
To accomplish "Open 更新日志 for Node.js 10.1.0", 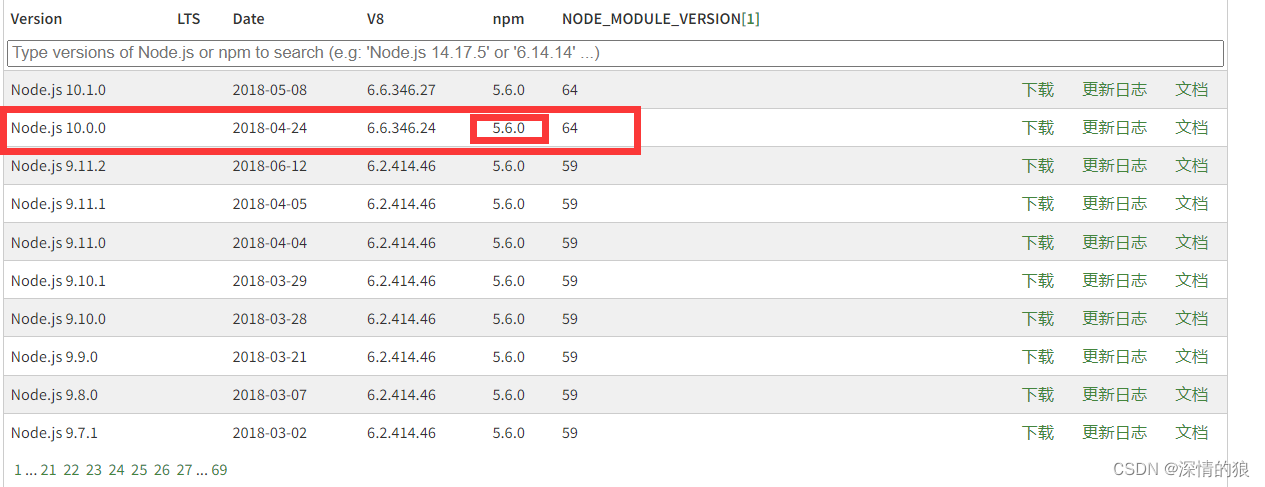I will coord(1114,90).
